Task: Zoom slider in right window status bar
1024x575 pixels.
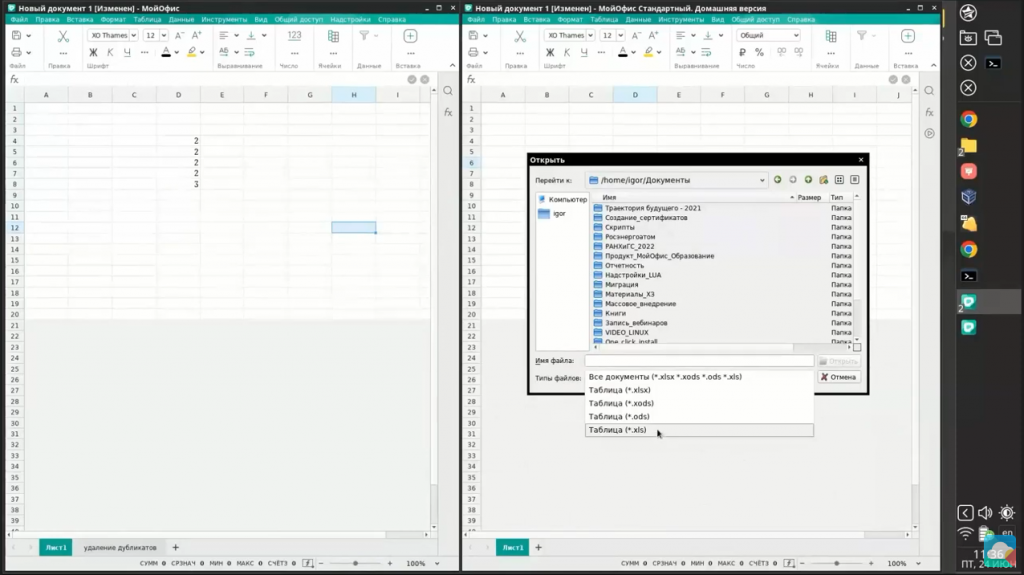Action: point(837,563)
